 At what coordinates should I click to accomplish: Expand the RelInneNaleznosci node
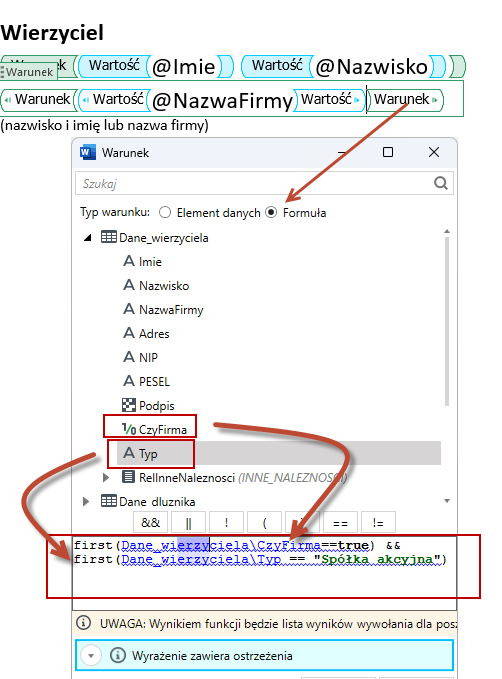[x=106, y=478]
